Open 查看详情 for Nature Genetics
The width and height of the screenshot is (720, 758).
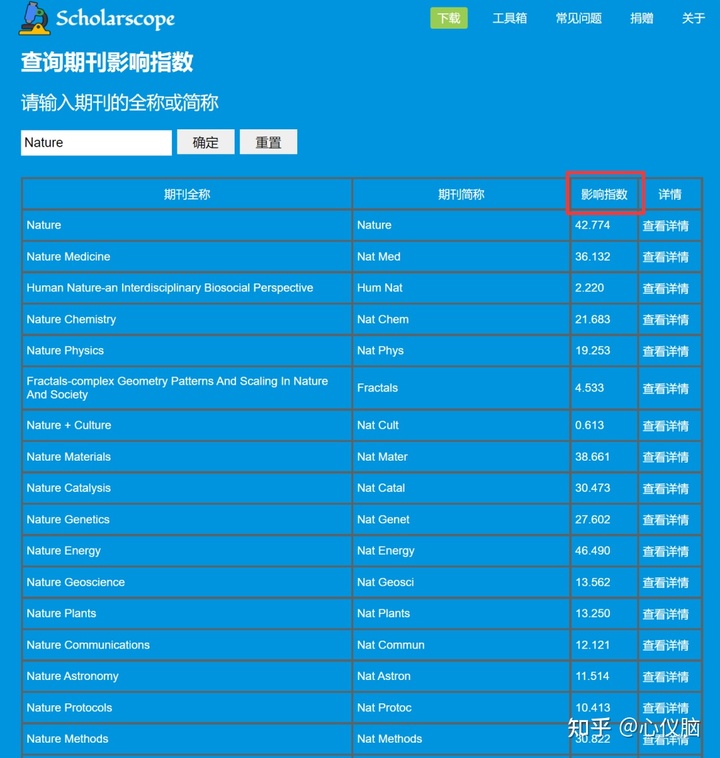click(x=666, y=520)
